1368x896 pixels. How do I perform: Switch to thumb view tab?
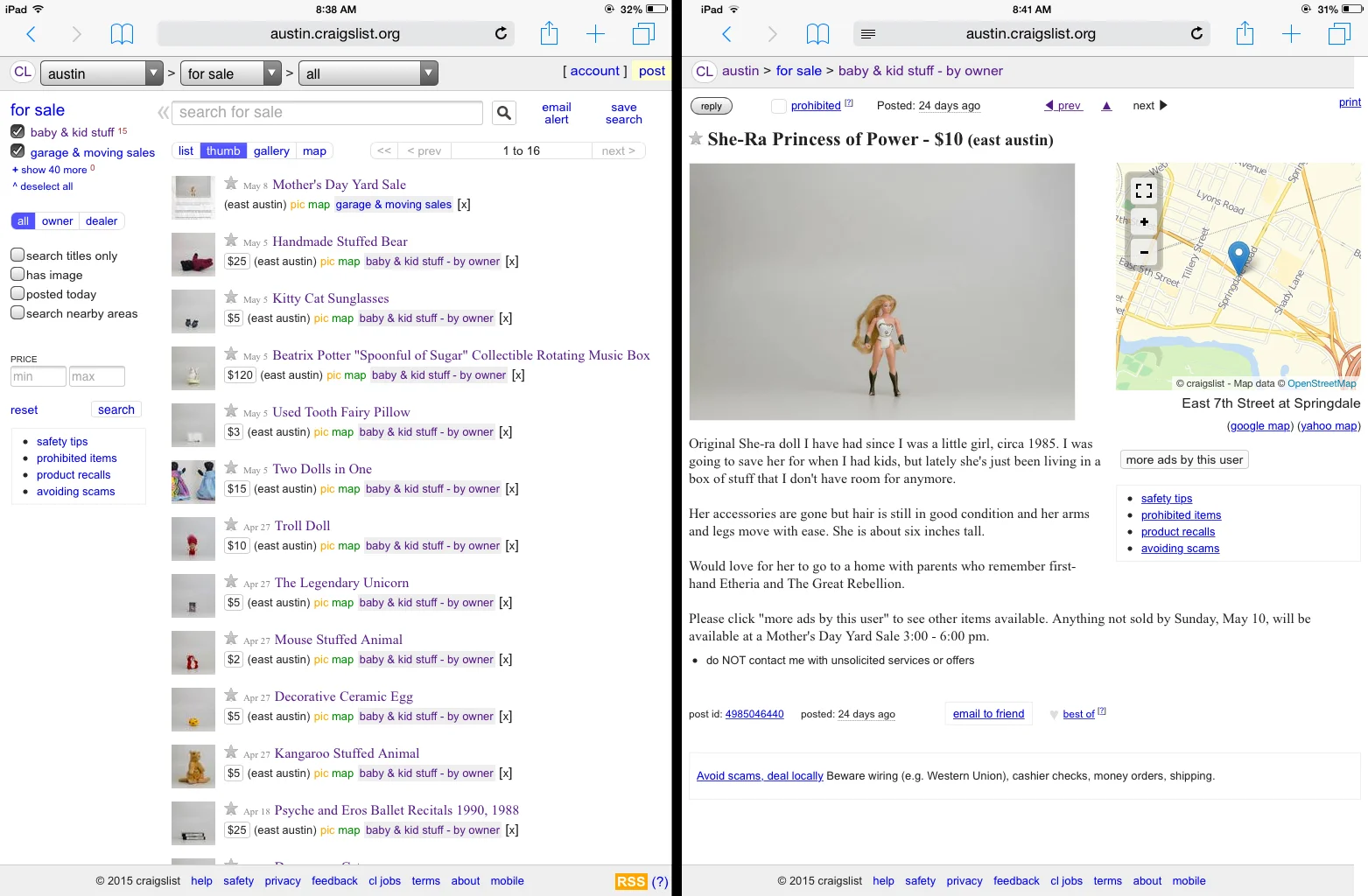tap(223, 150)
